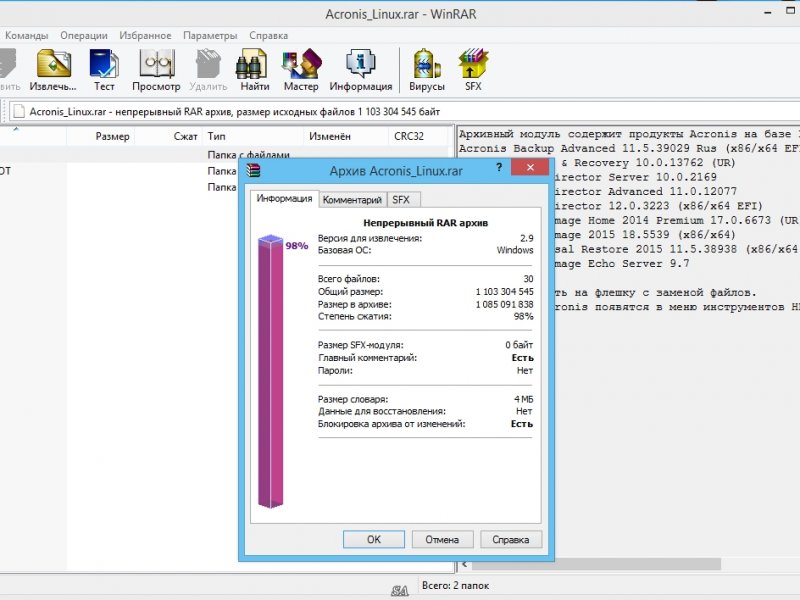The image size is (800, 600).
Task: Click the packed size value 1 085 091 838
Action: pyautogui.click(x=504, y=304)
